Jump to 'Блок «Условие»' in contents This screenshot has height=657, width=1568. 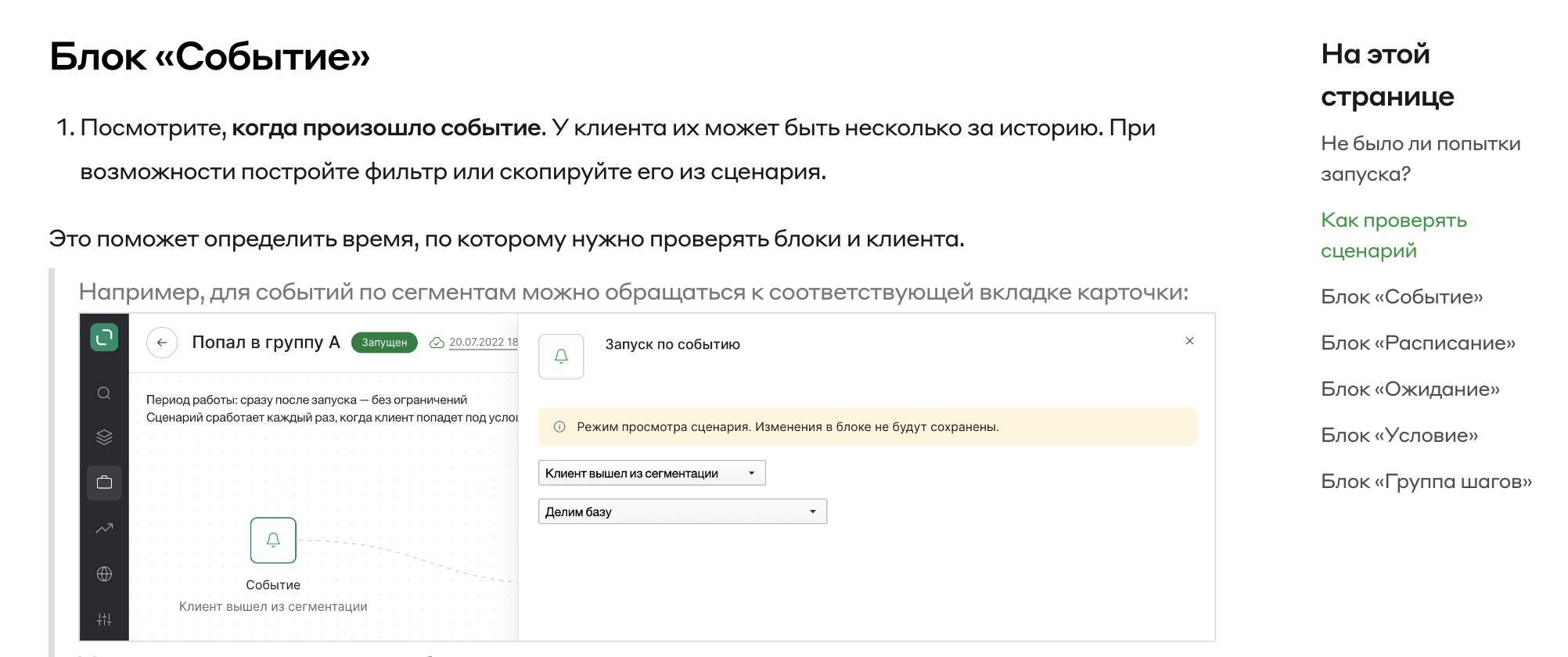(x=1399, y=436)
